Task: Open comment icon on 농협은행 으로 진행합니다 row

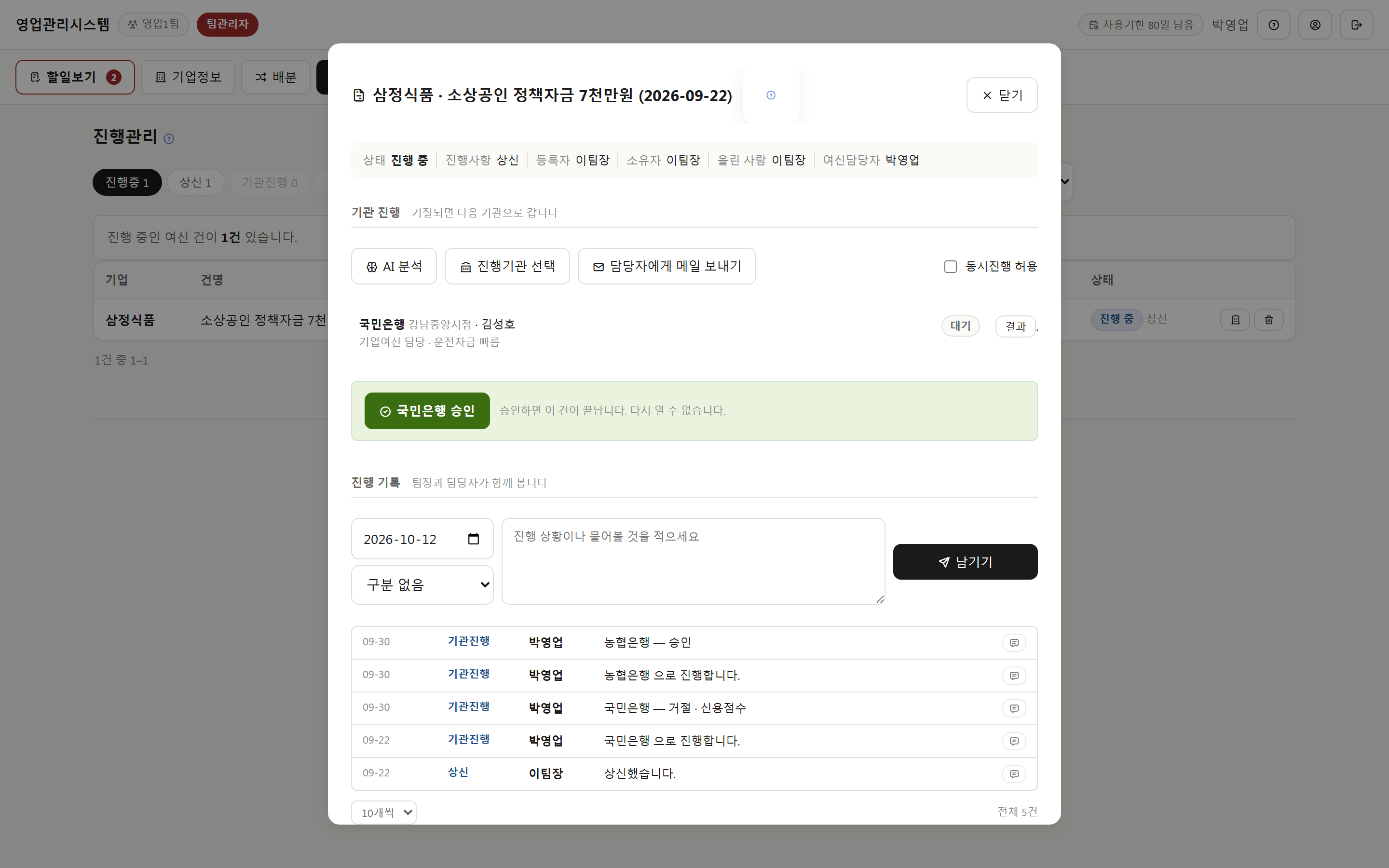Action: pyautogui.click(x=1014, y=676)
